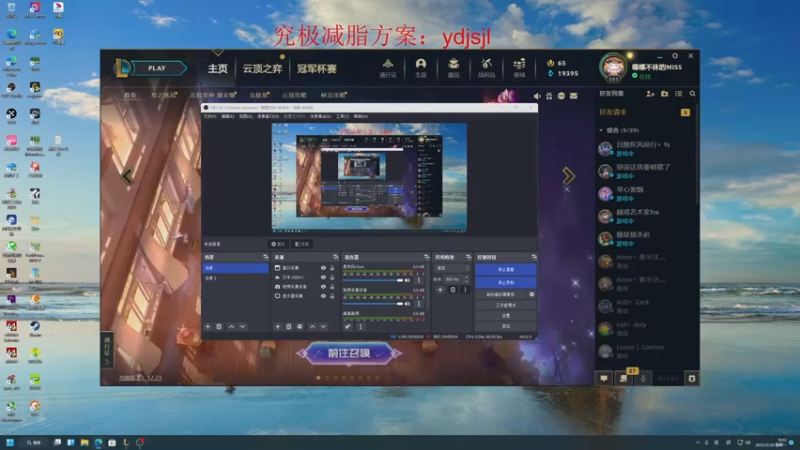Open League bug report icon
Screen dimensions: 800x450
click(691, 378)
